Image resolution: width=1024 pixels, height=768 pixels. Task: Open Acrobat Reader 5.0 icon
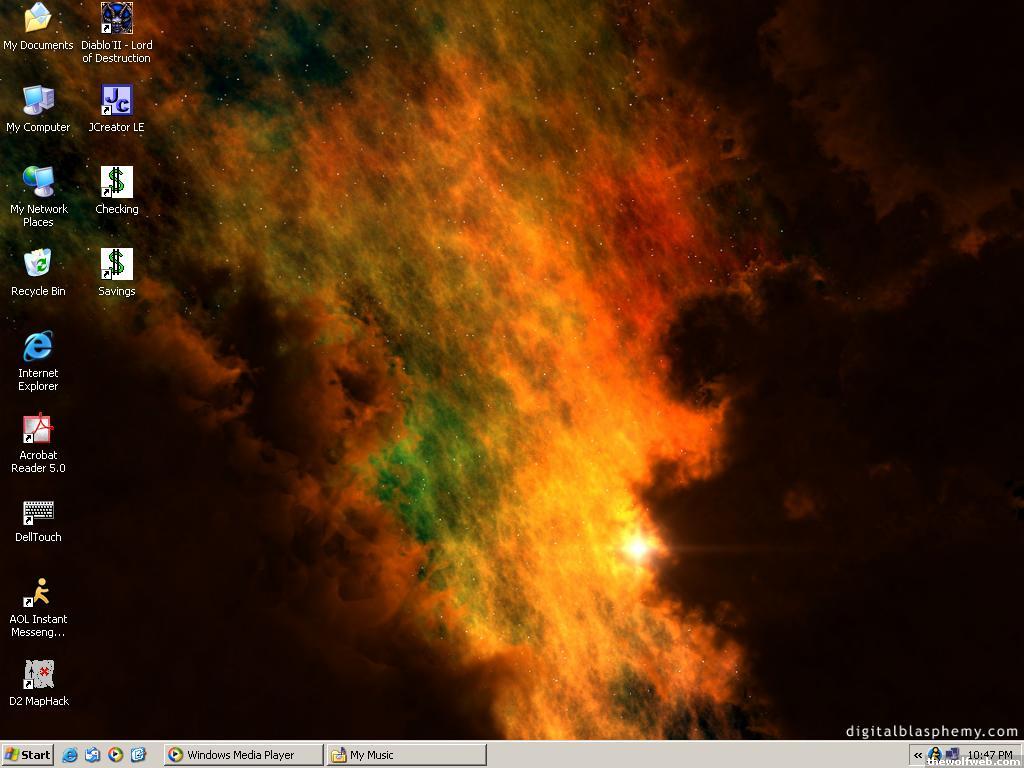38,429
